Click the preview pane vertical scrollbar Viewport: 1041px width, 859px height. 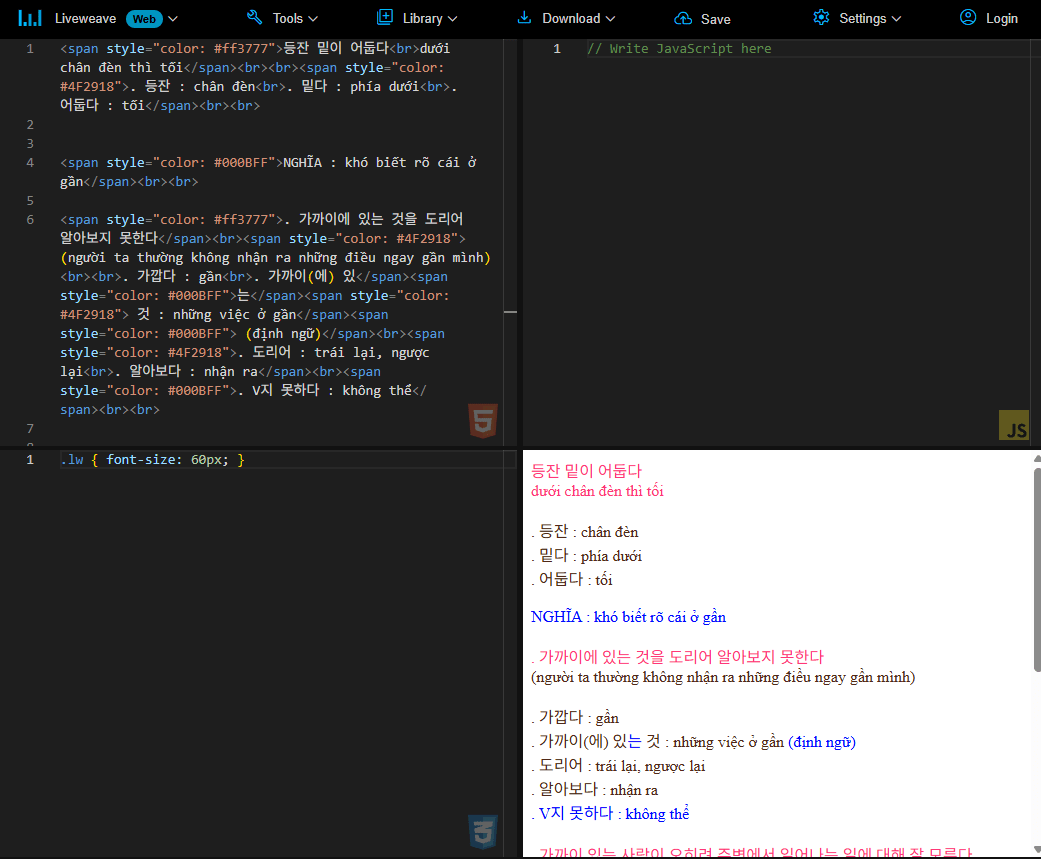tap(1036, 570)
